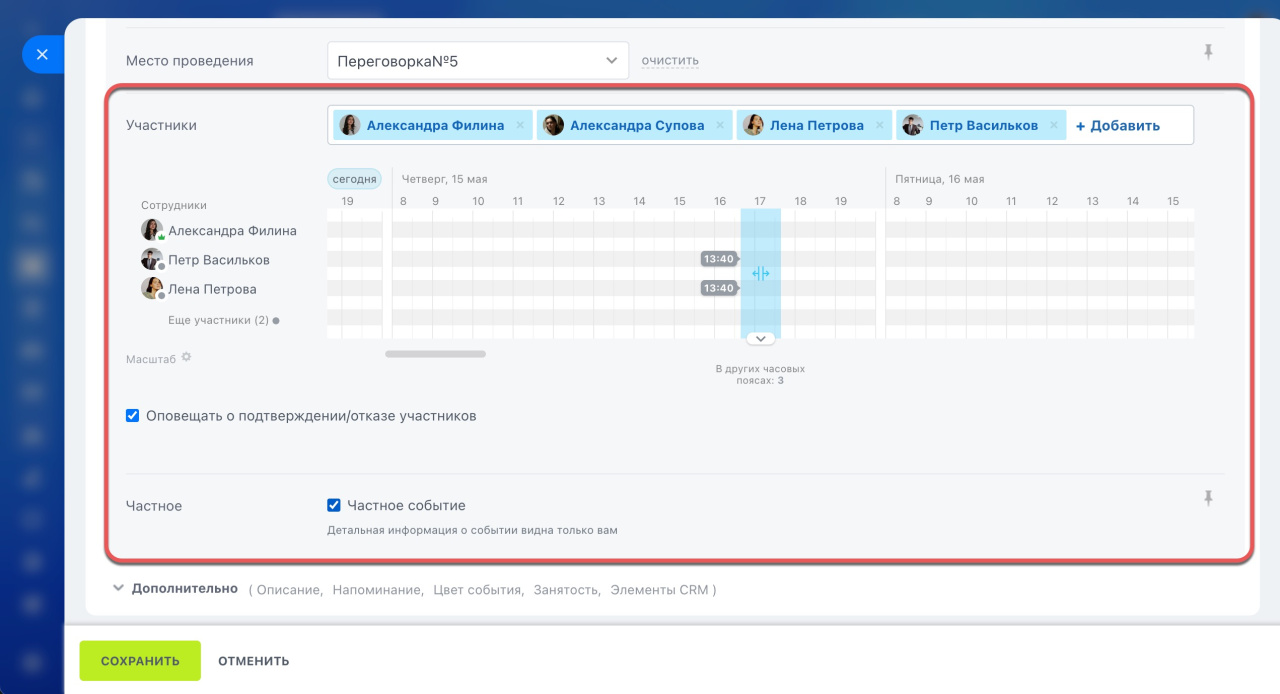Image resolution: width=1280 pixels, height=694 pixels.
Task: Remove Лена Петрова from participants
Action: click(880, 126)
